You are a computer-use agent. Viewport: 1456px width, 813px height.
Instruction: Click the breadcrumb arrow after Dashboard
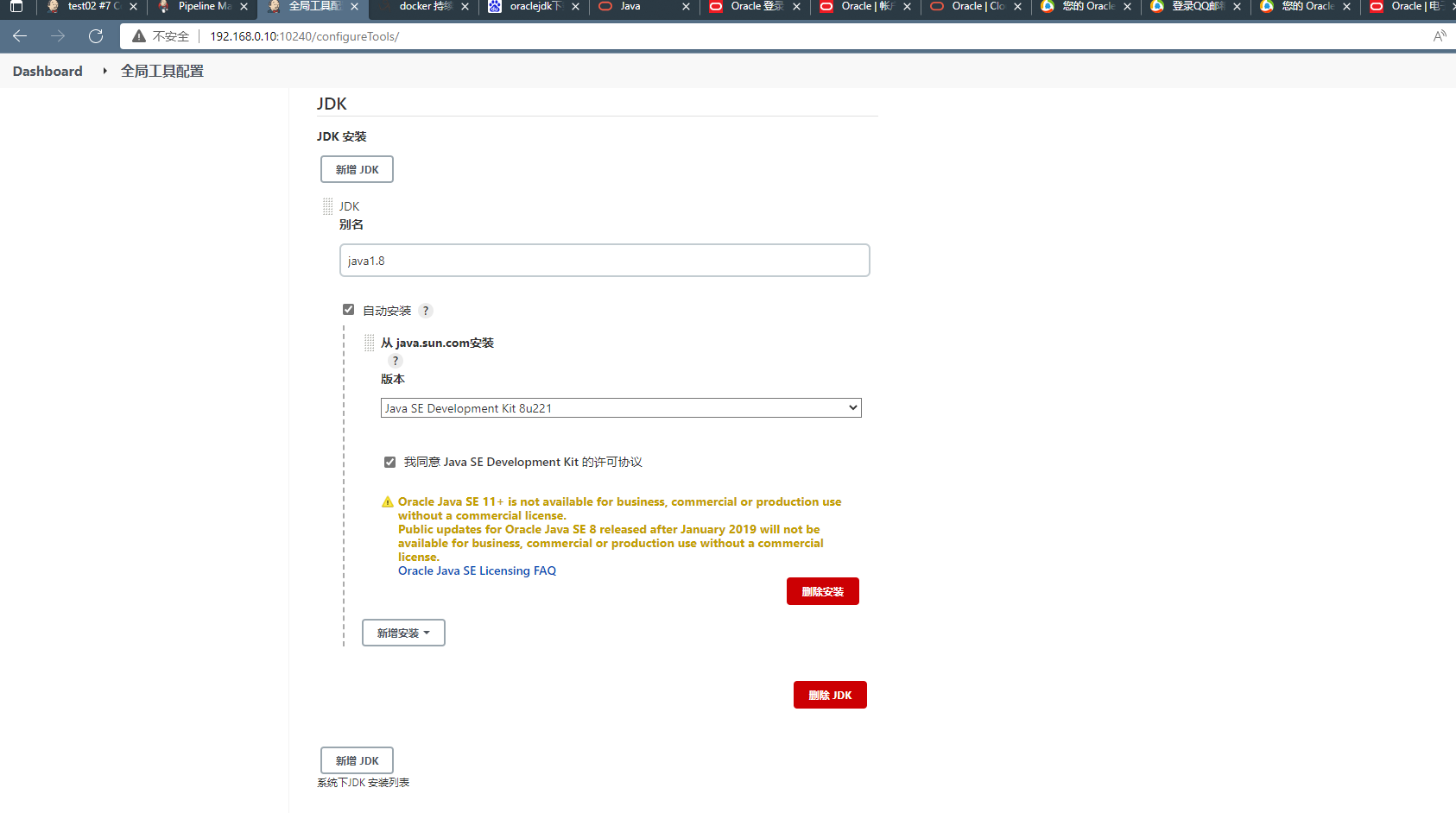[x=104, y=71]
